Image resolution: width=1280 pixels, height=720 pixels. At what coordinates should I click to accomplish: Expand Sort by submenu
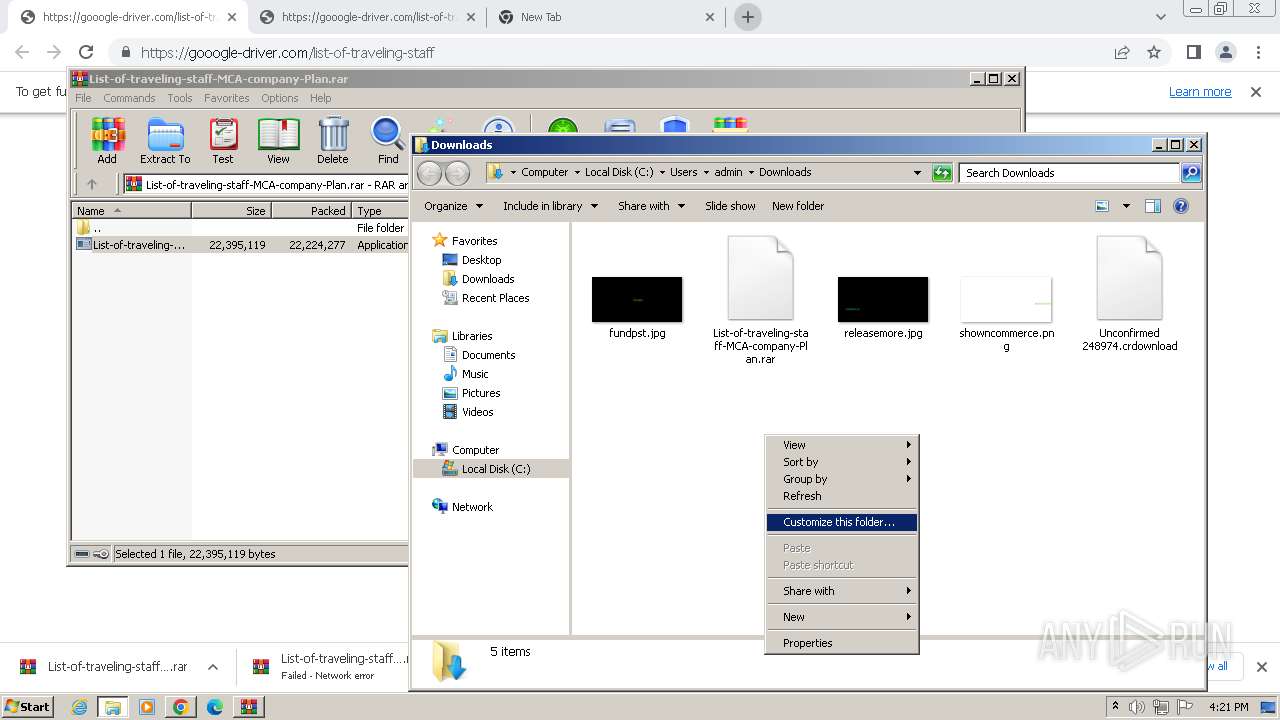click(x=842, y=462)
